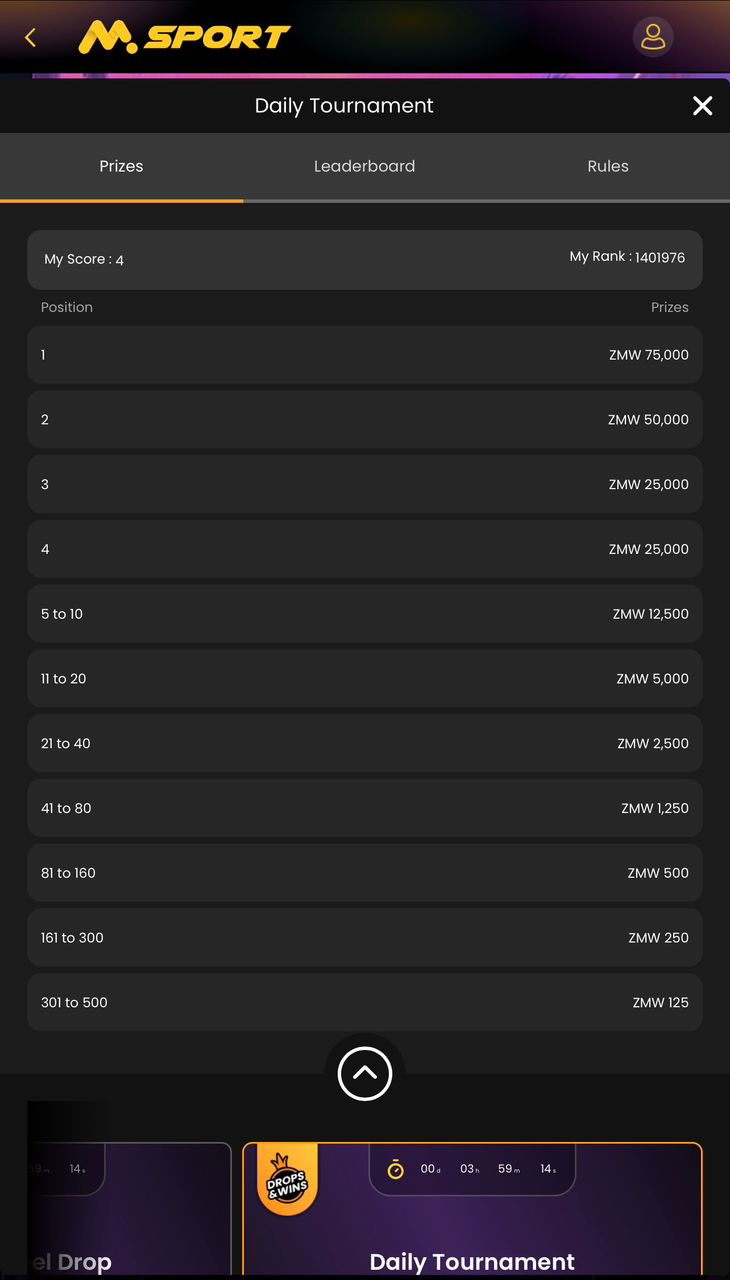Select the Prizes tab
The height and width of the screenshot is (1280, 730).
pos(121,167)
